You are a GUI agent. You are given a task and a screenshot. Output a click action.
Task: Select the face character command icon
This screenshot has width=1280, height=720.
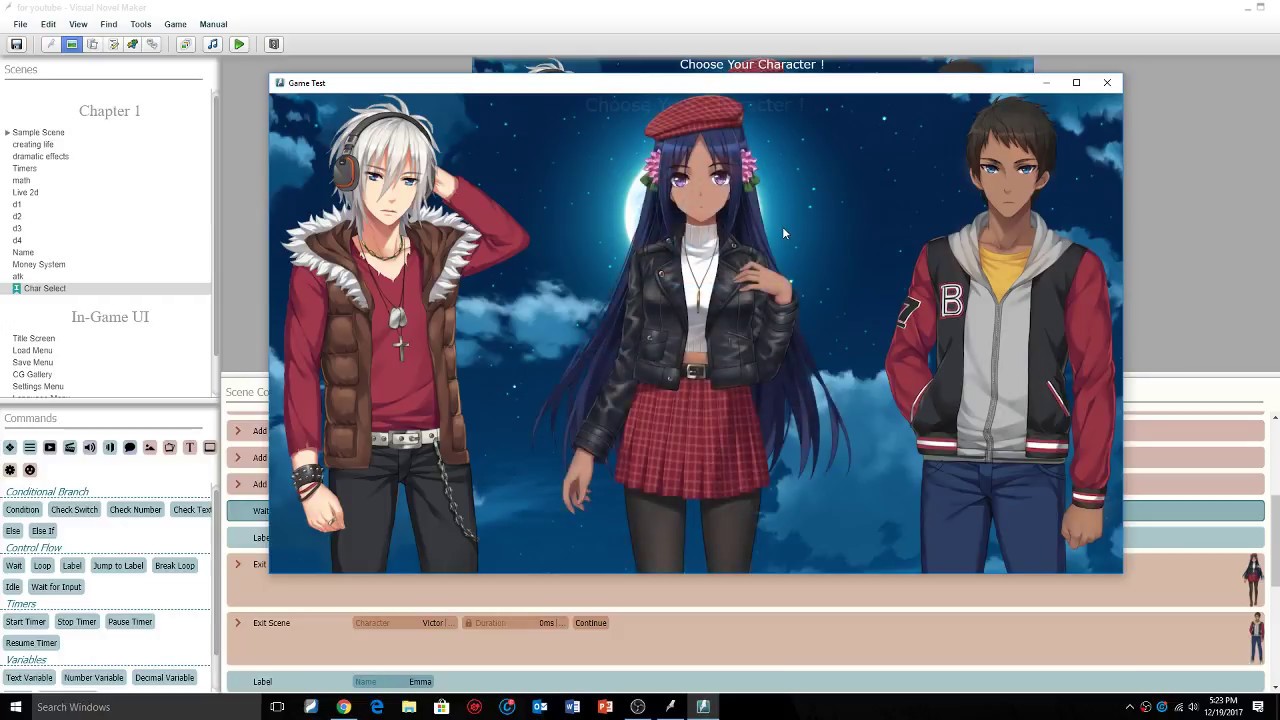click(x=30, y=470)
